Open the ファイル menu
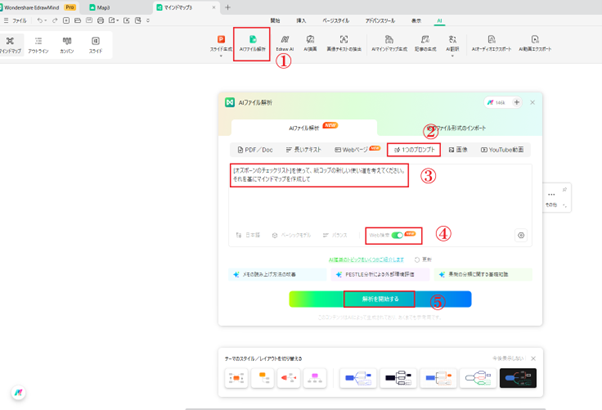Viewport: 602px width, 410px height. (15, 20)
